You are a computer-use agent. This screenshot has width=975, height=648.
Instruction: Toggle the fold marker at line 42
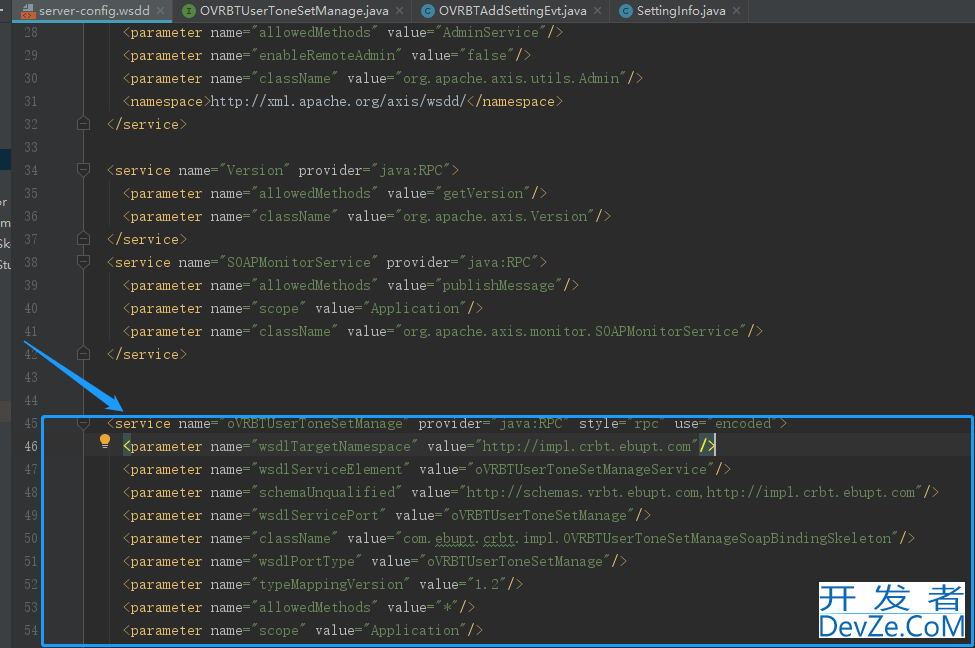[x=83, y=354]
